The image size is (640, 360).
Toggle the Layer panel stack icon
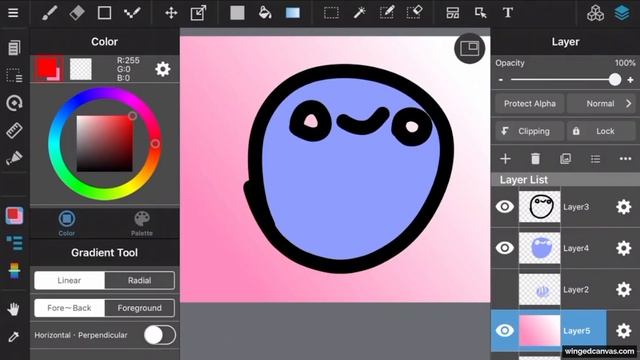[622, 13]
